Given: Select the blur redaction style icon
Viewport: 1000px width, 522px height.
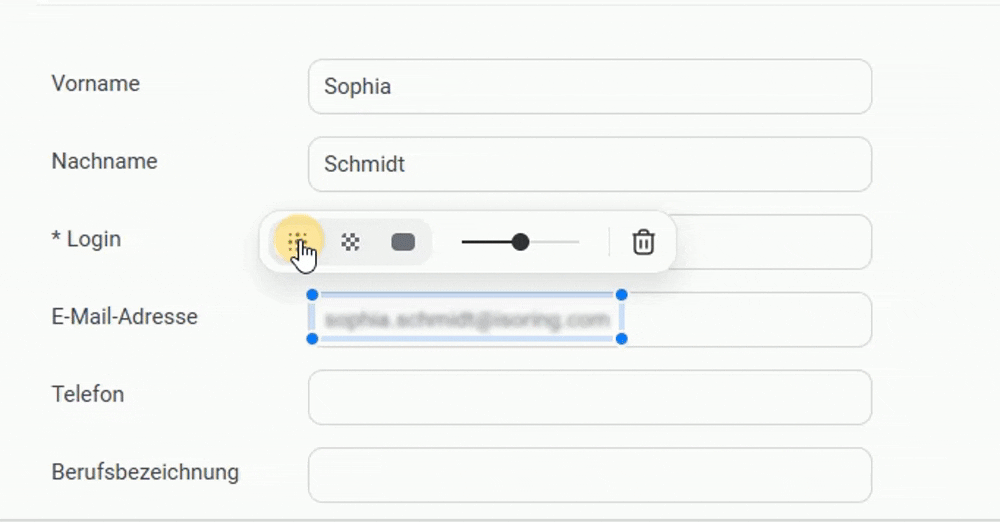Looking at the screenshot, I should coord(297,242).
